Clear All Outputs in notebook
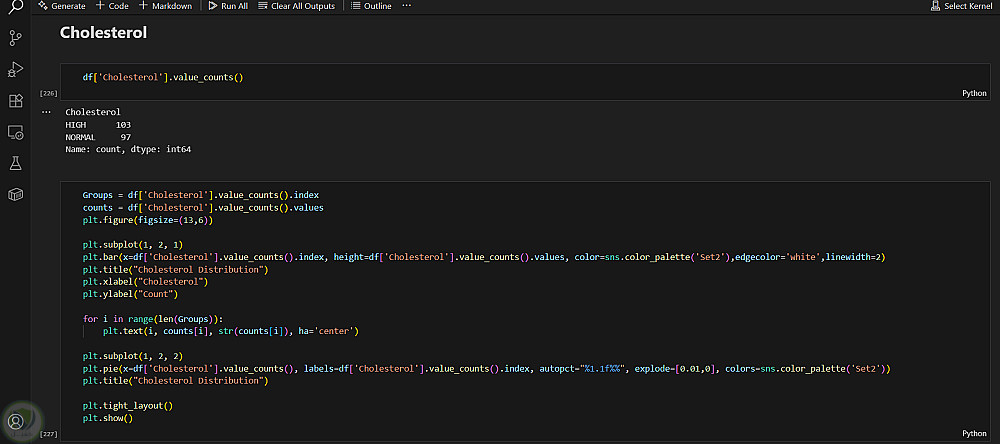 297,6
